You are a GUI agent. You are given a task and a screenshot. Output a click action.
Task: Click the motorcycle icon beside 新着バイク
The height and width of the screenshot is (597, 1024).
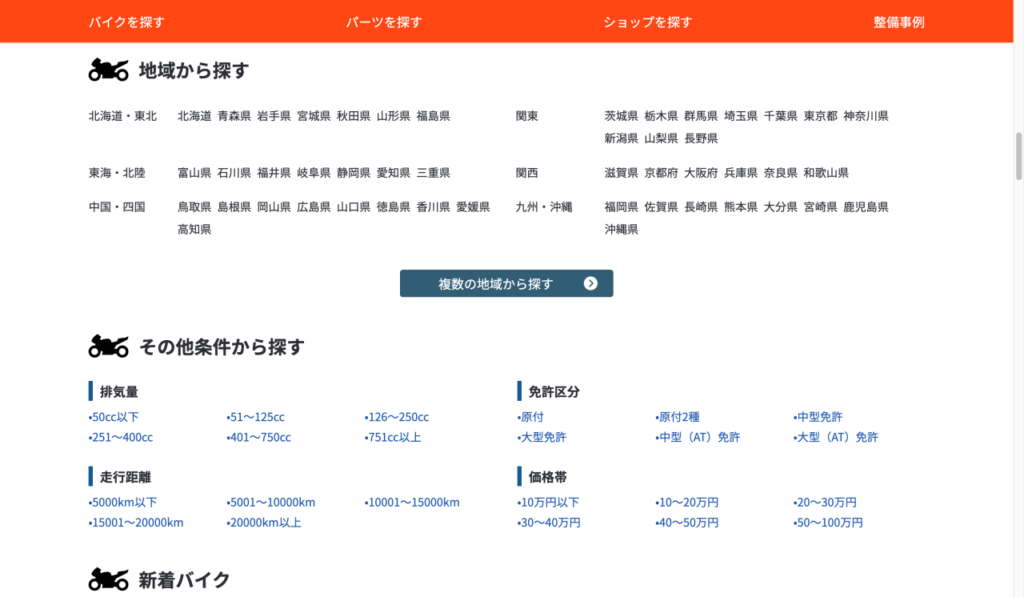108,579
